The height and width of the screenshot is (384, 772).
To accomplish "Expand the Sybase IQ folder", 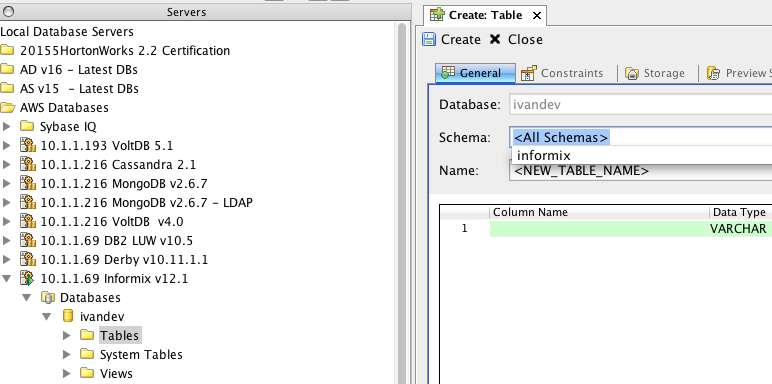I will pyautogui.click(x=6, y=127).
